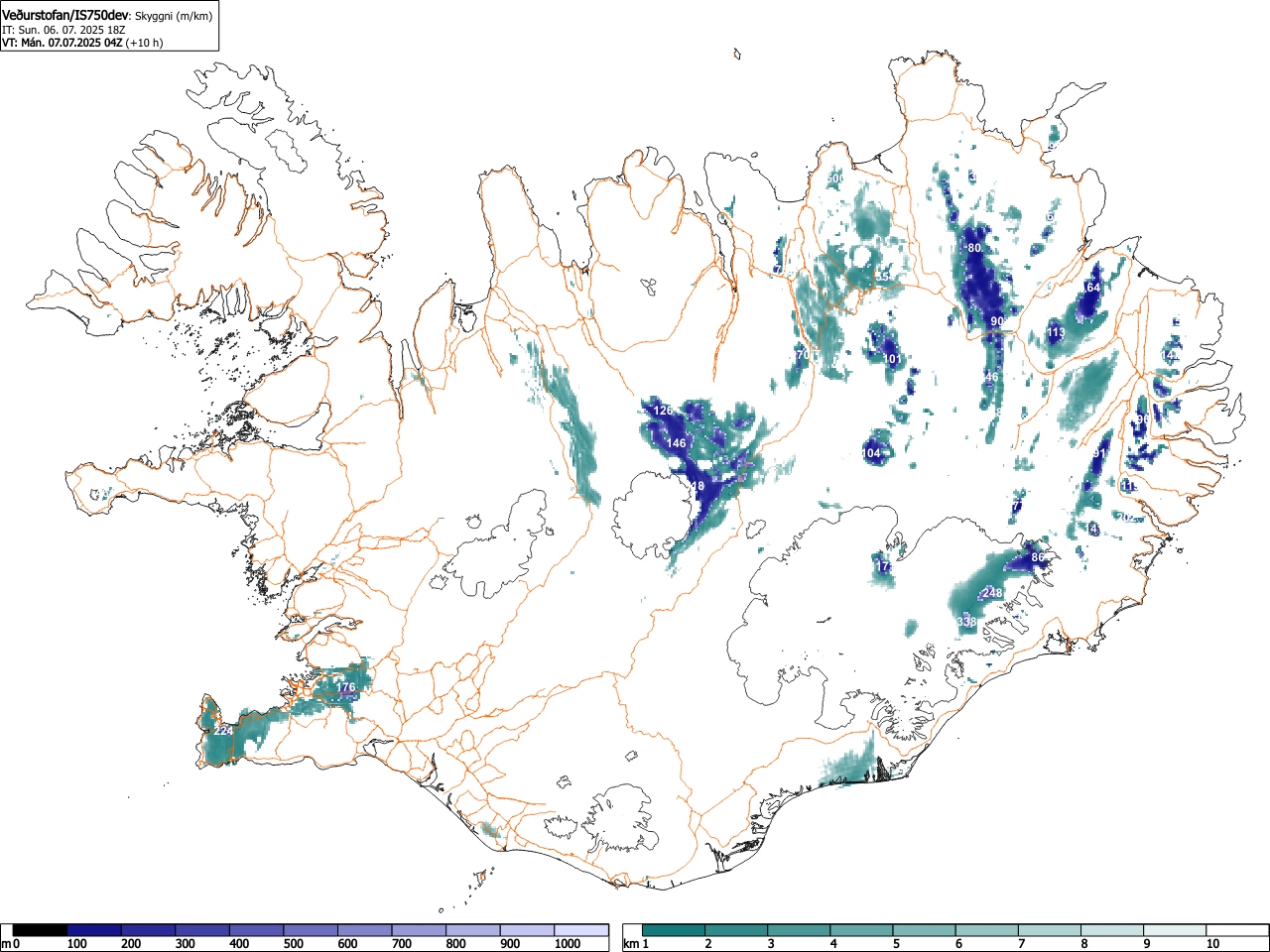Click the '800' tick label on the metre legend
Screen dimensions: 1270x952
[x=455, y=944]
